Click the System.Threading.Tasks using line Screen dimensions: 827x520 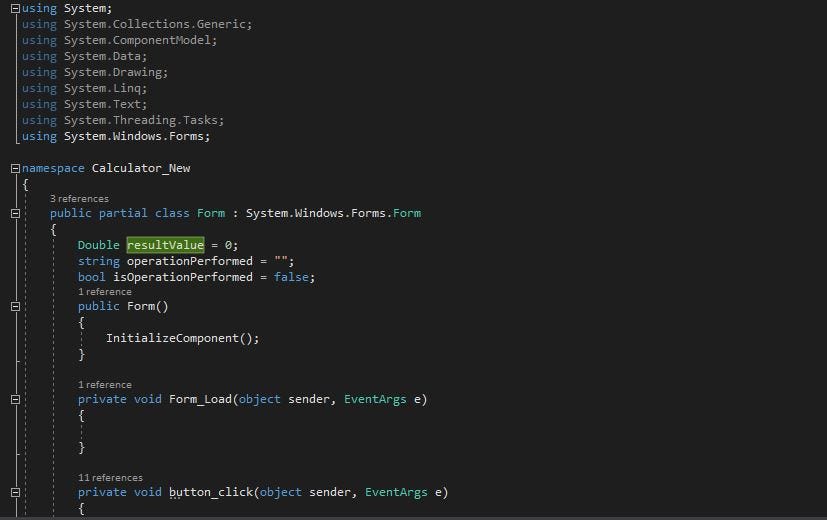pos(123,120)
